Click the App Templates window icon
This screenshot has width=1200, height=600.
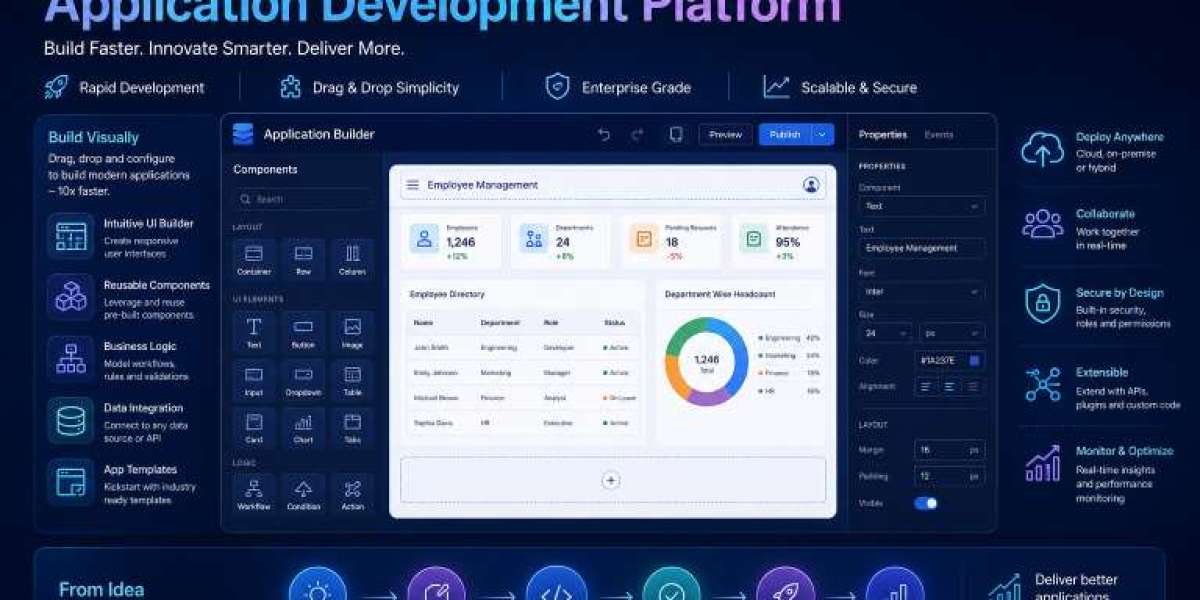tap(71, 482)
